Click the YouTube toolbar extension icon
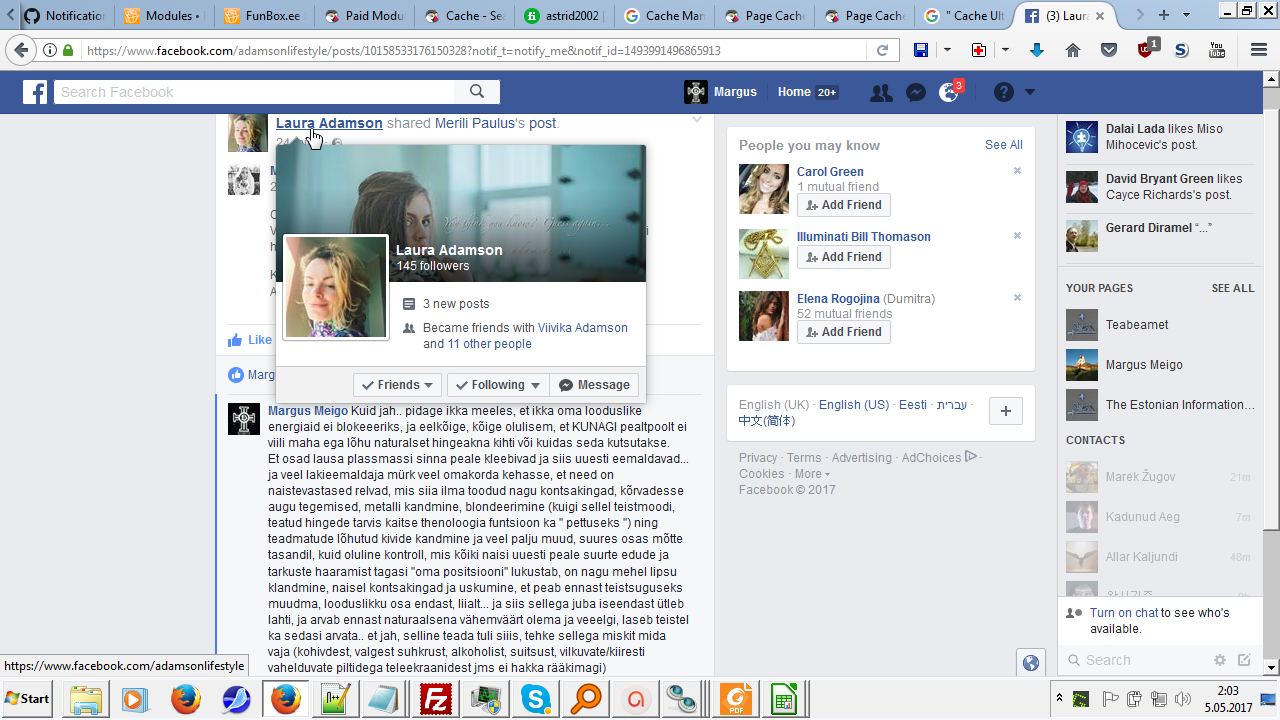This screenshot has width=1280, height=720. 1217,50
